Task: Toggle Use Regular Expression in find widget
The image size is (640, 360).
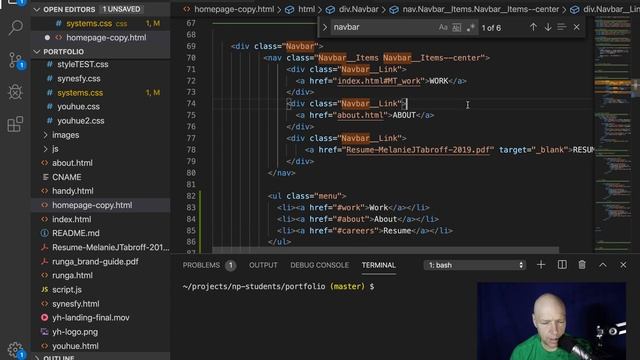Action: [x=470, y=27]
